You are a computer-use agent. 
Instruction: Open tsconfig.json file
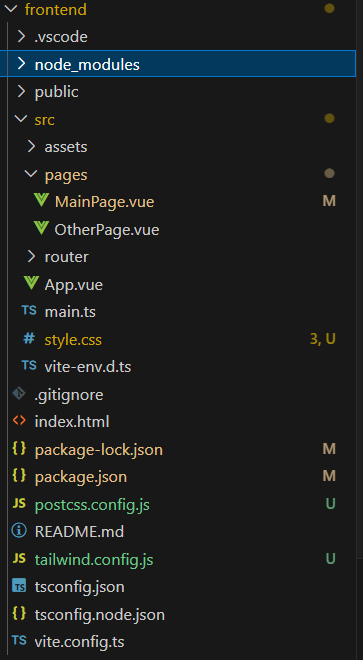tap(80, 587)
